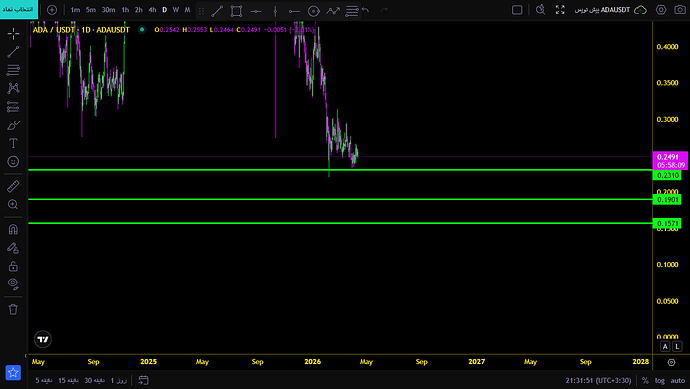Select the brush drawing tool
690x389 pixels.
point(13,125)
